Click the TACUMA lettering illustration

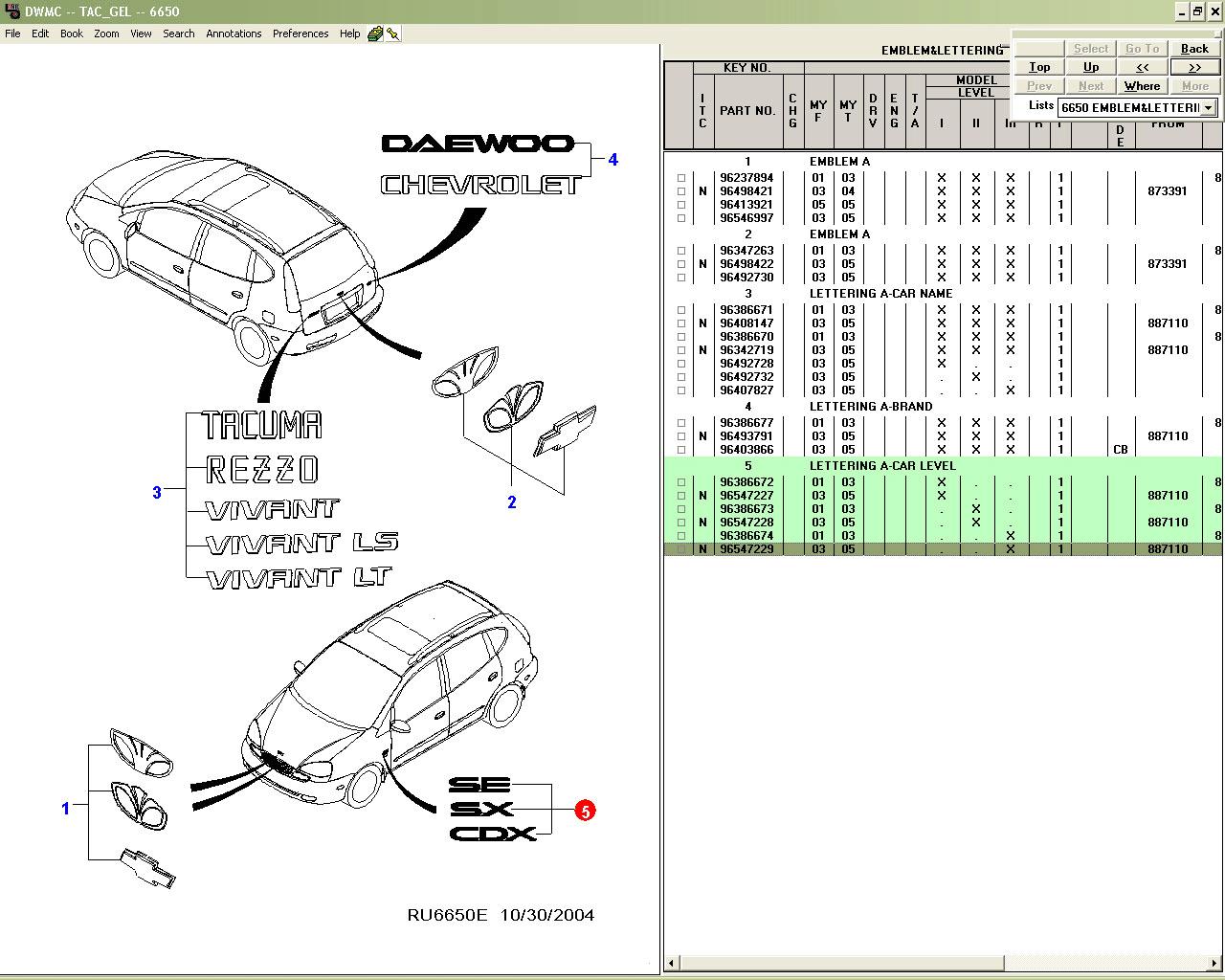(262, 425)
